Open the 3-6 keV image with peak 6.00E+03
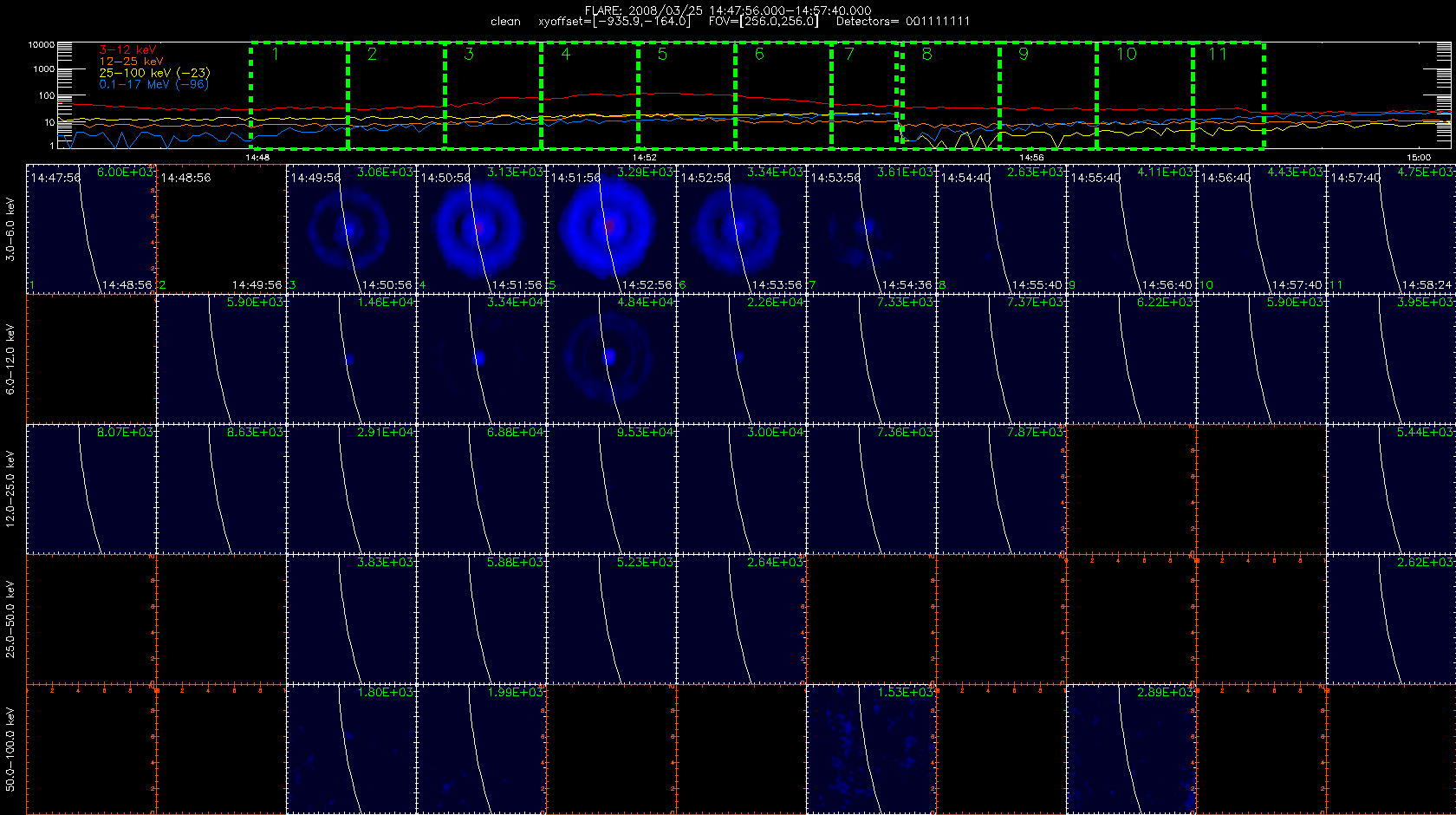This screenshot has width=1456, height=815. (x=92, y=229)
